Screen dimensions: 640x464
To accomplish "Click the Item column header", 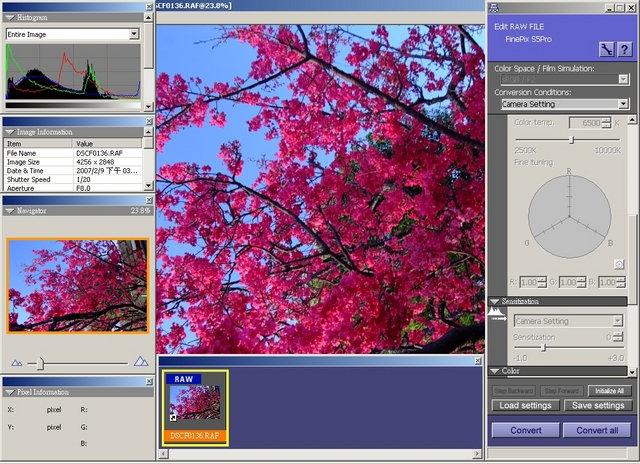I will click(x=38, y=143).
